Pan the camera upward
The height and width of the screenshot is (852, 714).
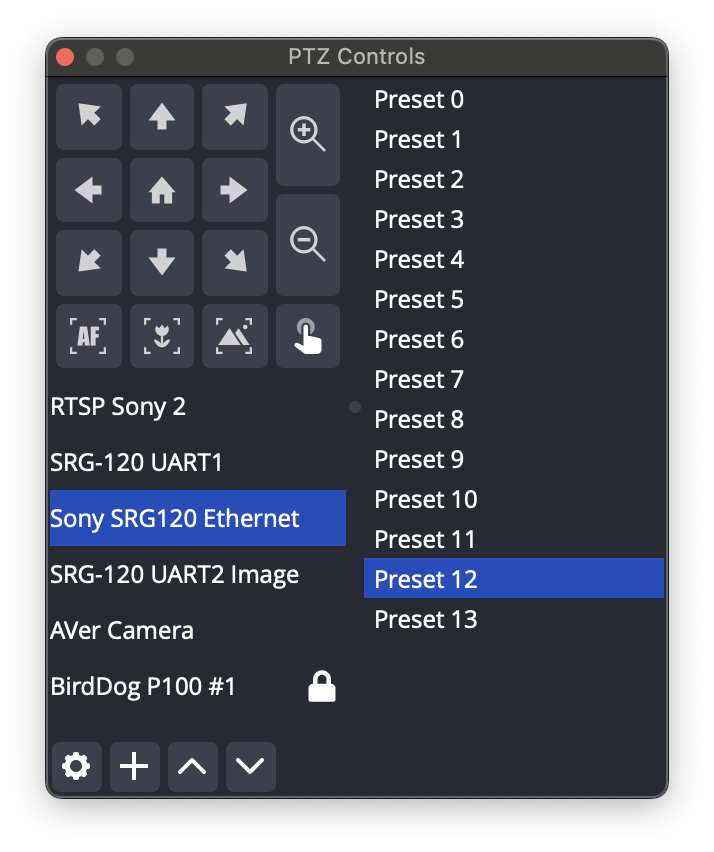click(161, 117)
